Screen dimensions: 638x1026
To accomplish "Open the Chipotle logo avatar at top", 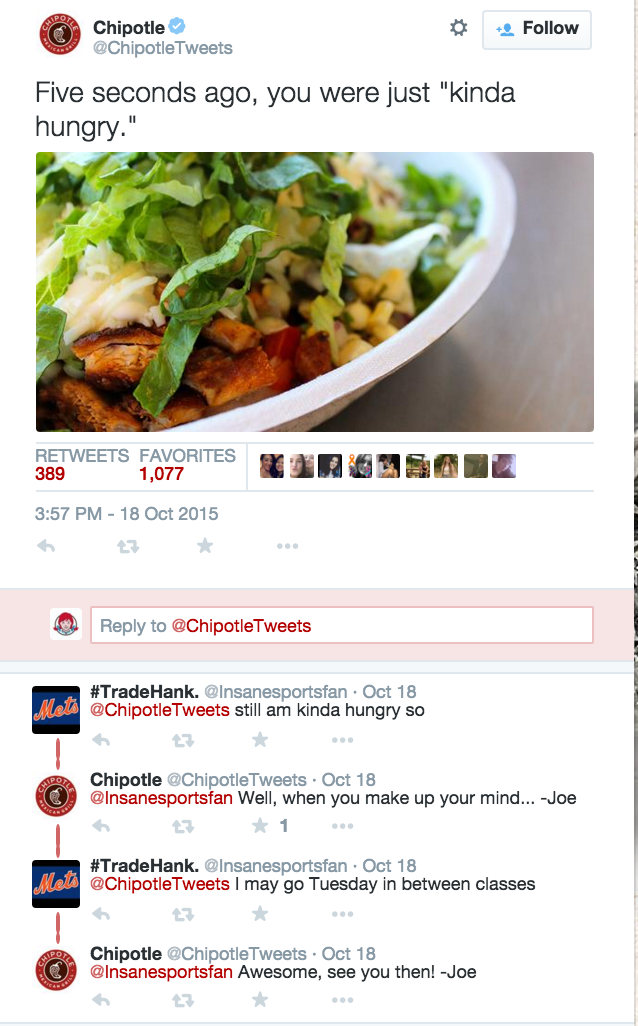I will (x=60, y=34).
